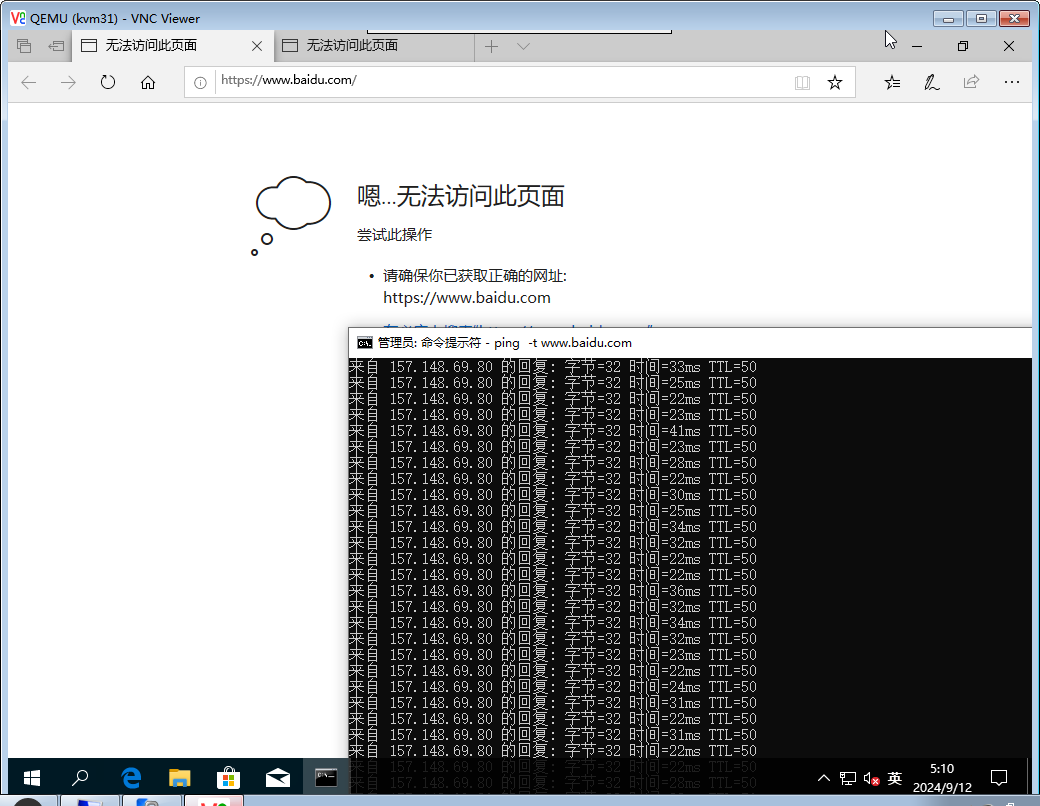Viewport: 1040px width, 806px height.
Task: Set these tabs aside icon
Action: (56, 46)
